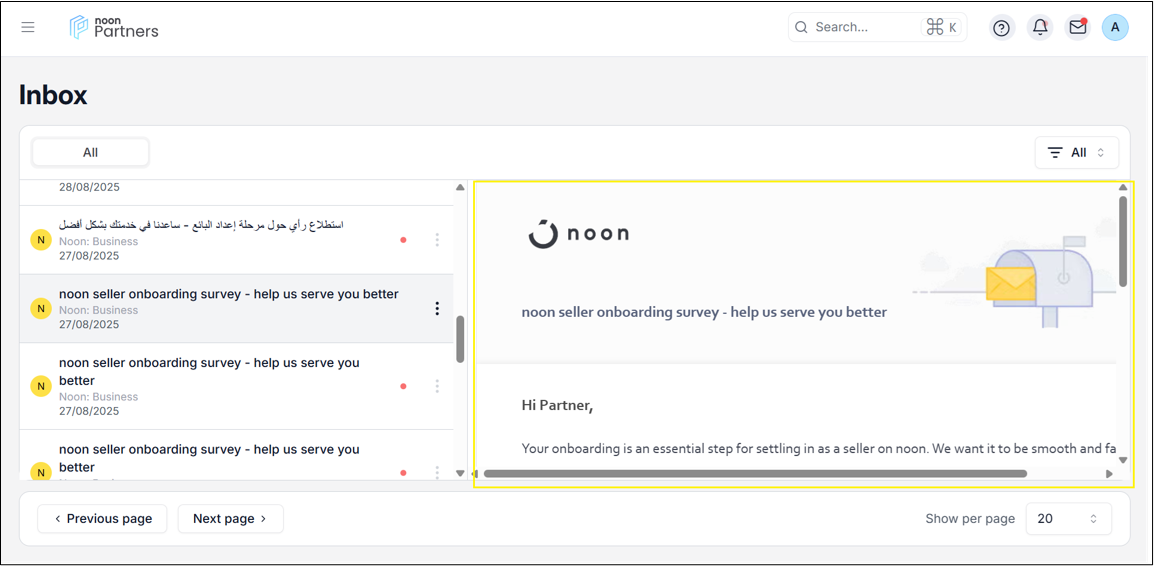Screen dimensions: 1154x566
Task: Open the All filter dropdown
Action: click(x=1077, y=152)
